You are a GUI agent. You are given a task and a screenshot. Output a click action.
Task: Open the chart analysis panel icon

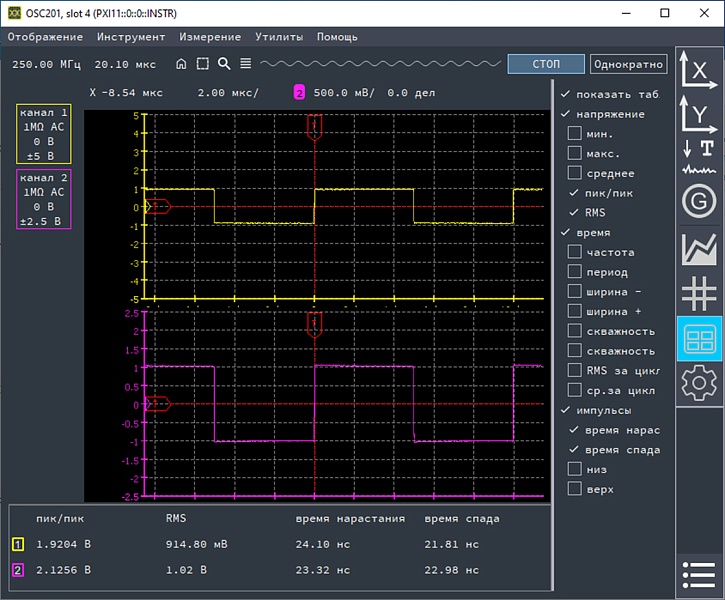pyautogui.click(x=699, y=248)
